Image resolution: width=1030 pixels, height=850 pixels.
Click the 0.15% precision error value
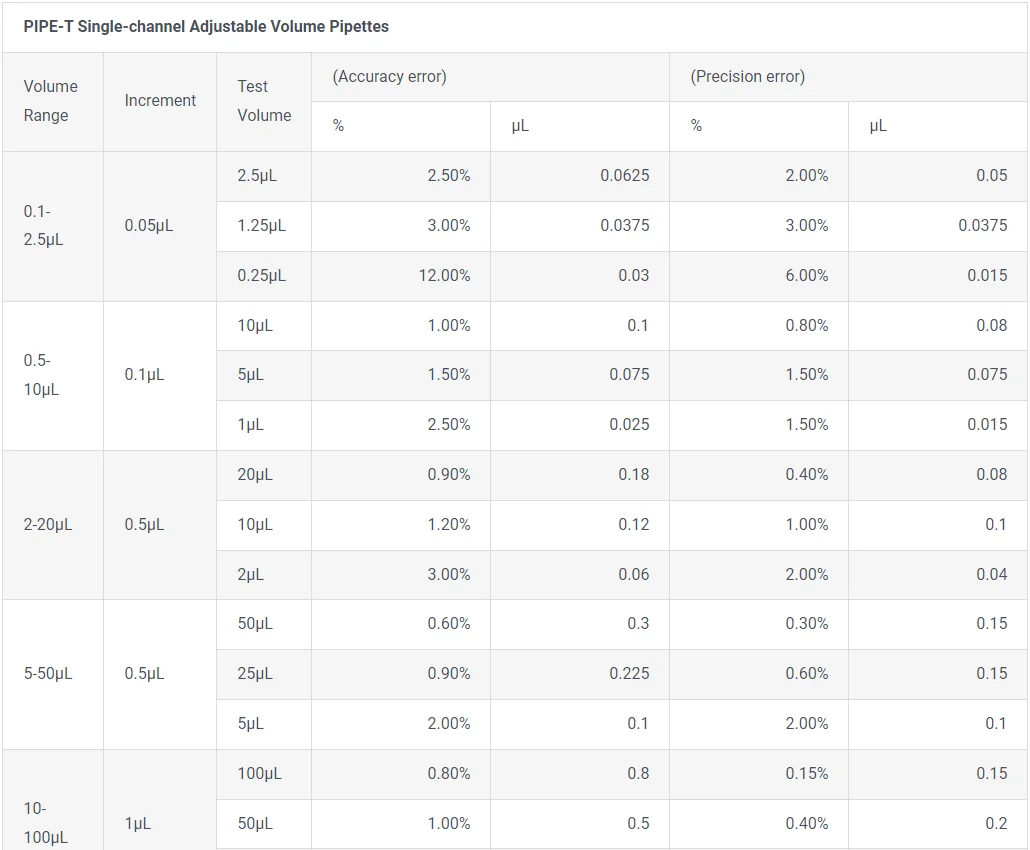pyautogui.click(x=806, y=774)
